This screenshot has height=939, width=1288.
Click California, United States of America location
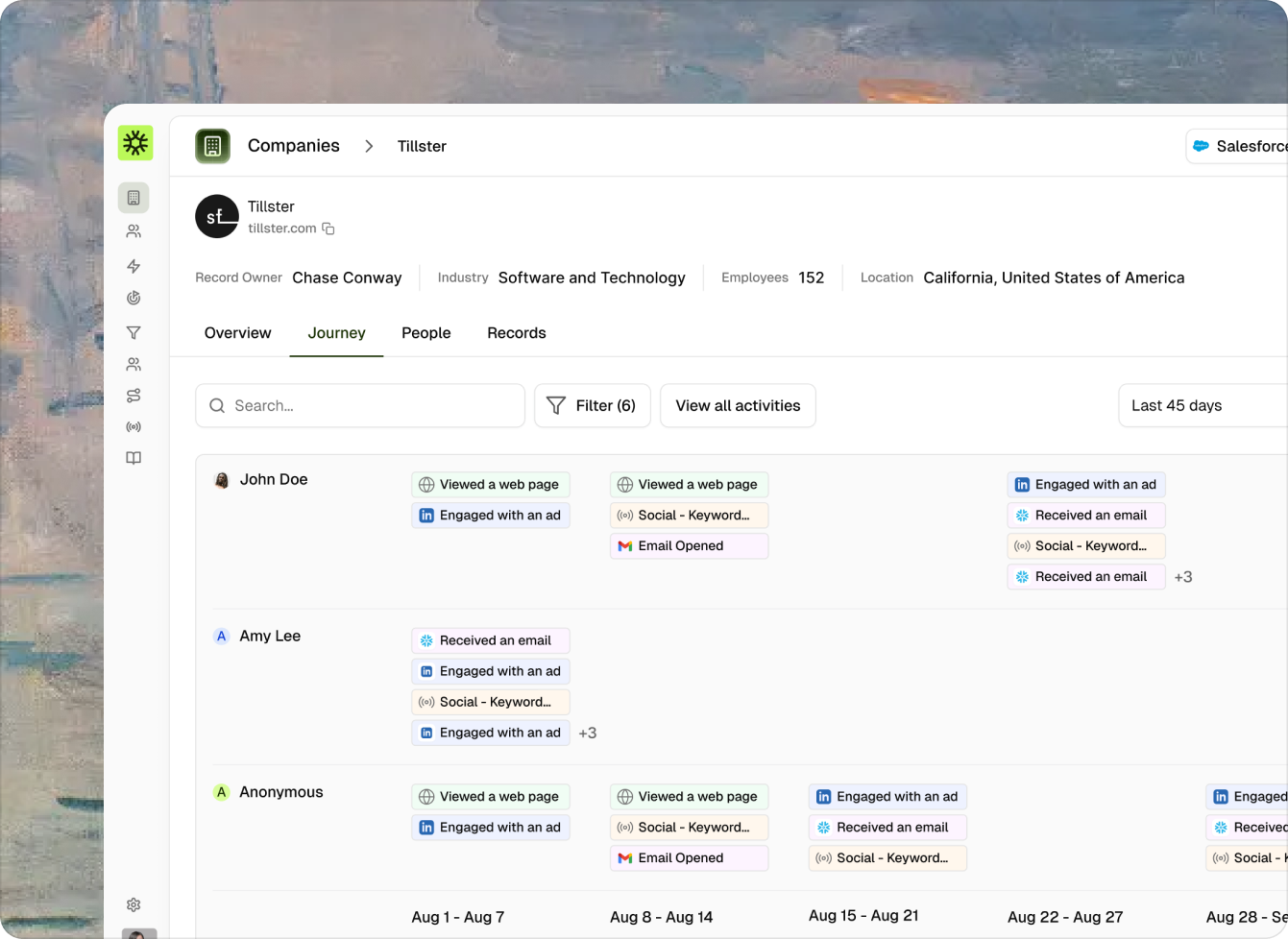[x=1054, y=277]
